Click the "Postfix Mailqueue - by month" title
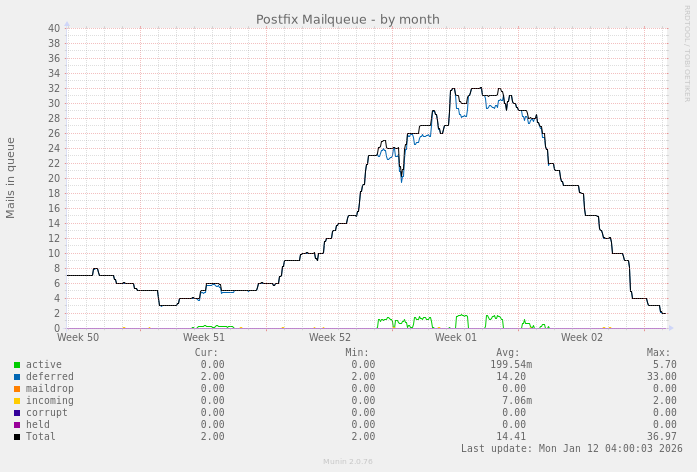This screenshot has width=697, height=472. (x=348, y=20)
